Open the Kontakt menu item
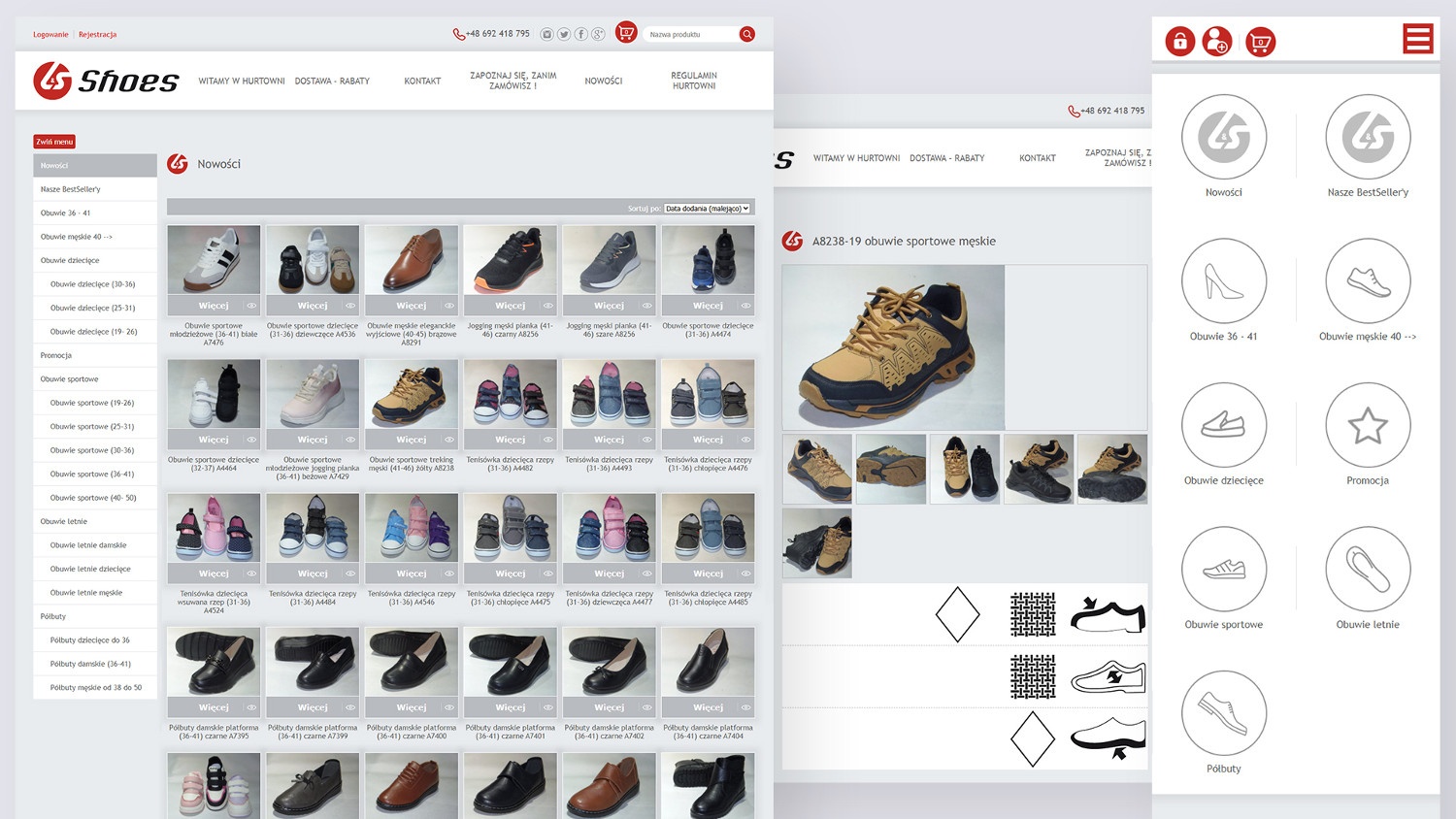The image size is (1456, 819). pyautogui.click(x=422, y=82)
